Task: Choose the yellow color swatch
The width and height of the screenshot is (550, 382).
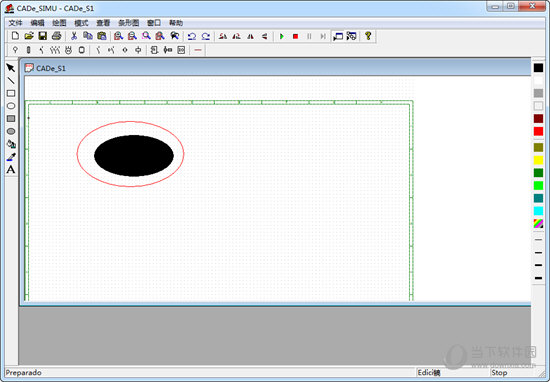Action: point(538,160)
